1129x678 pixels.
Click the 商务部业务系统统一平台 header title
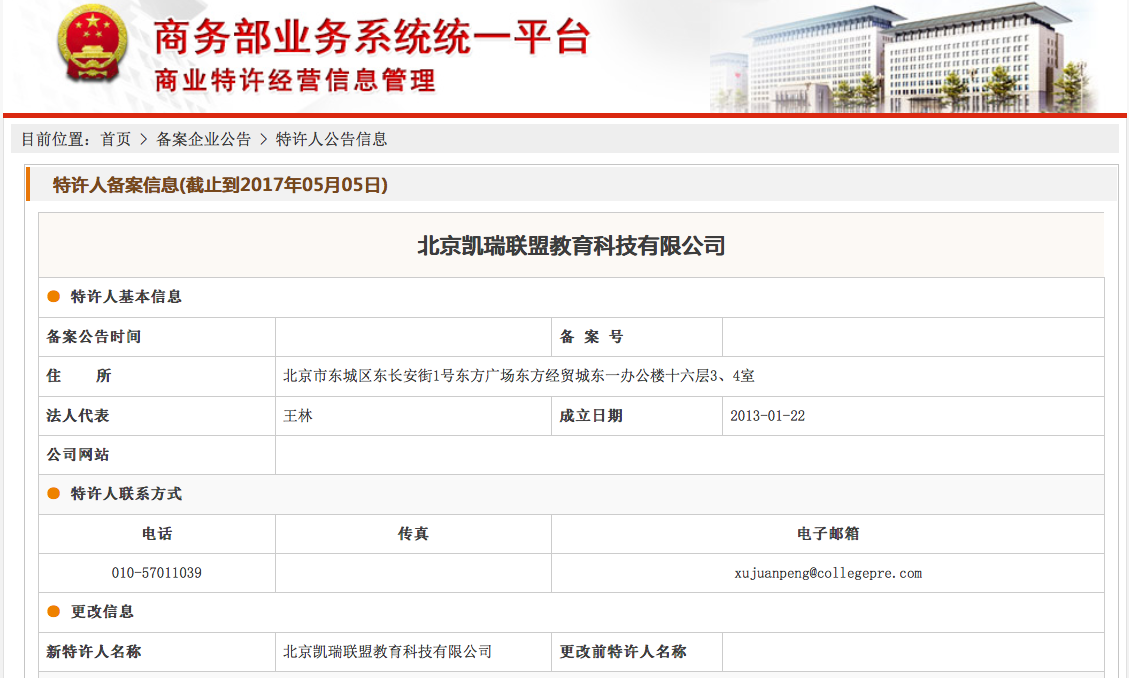coord(372,37)
